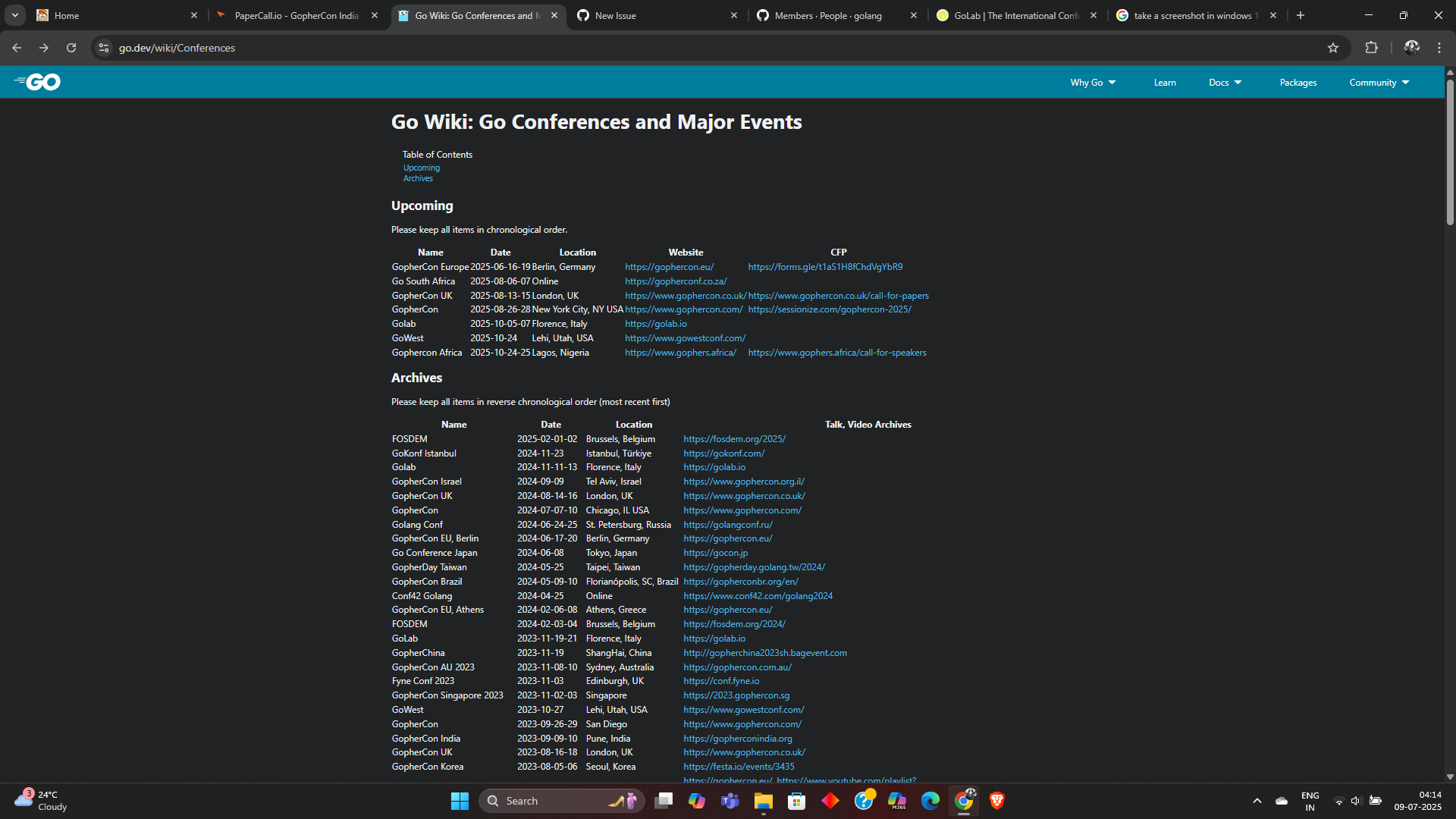Open the gophercon.org.il link
The width and height of the screenshot is (1456, 819).
point(744,482)
